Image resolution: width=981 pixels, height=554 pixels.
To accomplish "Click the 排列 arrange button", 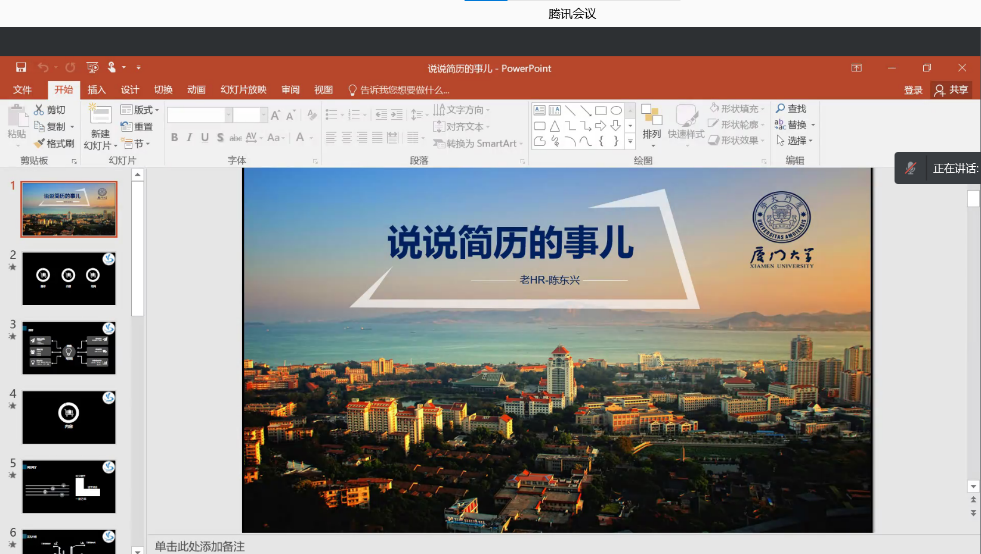I will [651, 123].
